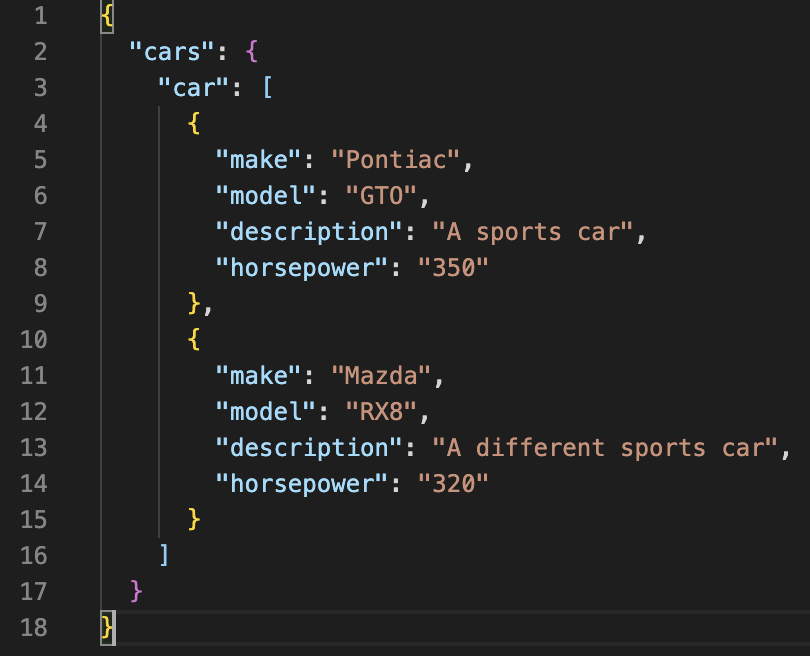Click the "model" key on line 12

coord(265,412)
